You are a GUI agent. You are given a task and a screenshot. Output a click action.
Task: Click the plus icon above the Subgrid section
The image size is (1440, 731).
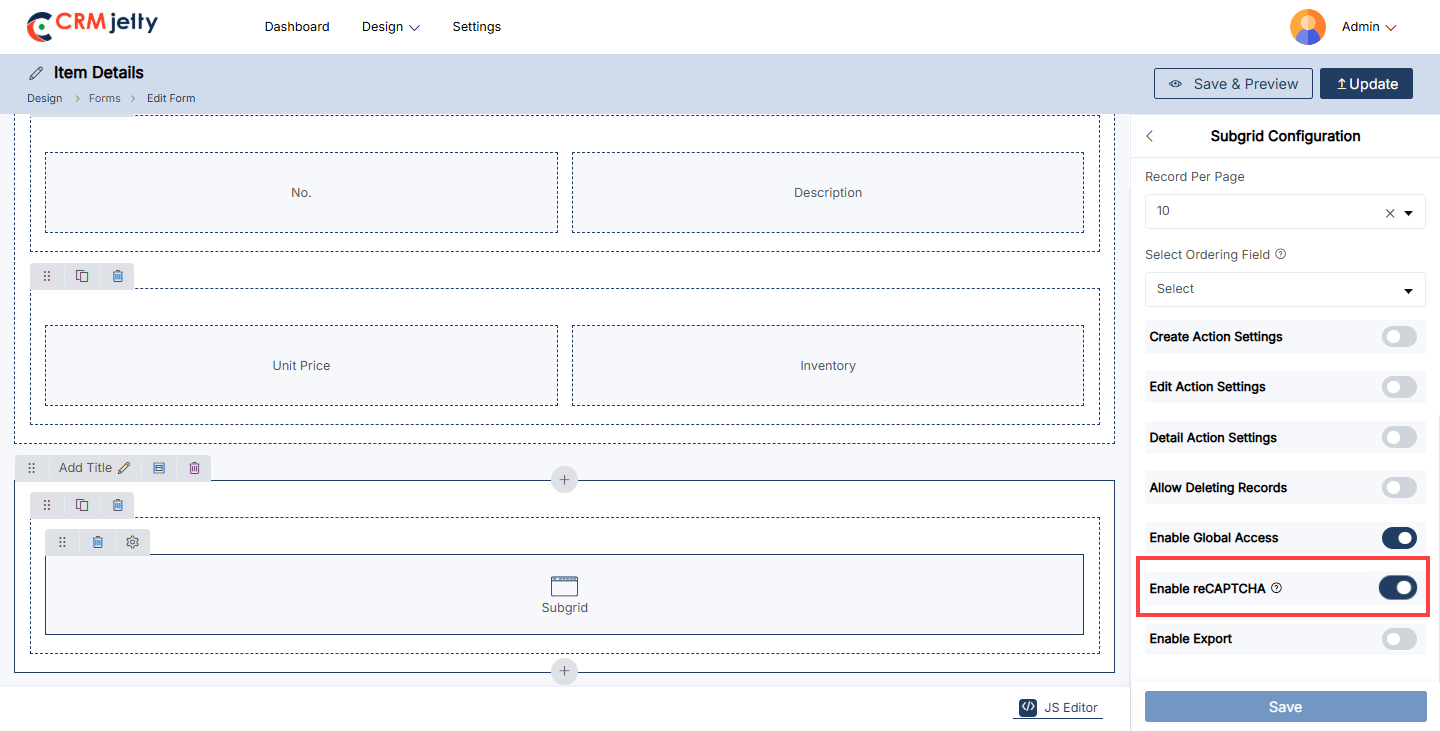(564, 480)
